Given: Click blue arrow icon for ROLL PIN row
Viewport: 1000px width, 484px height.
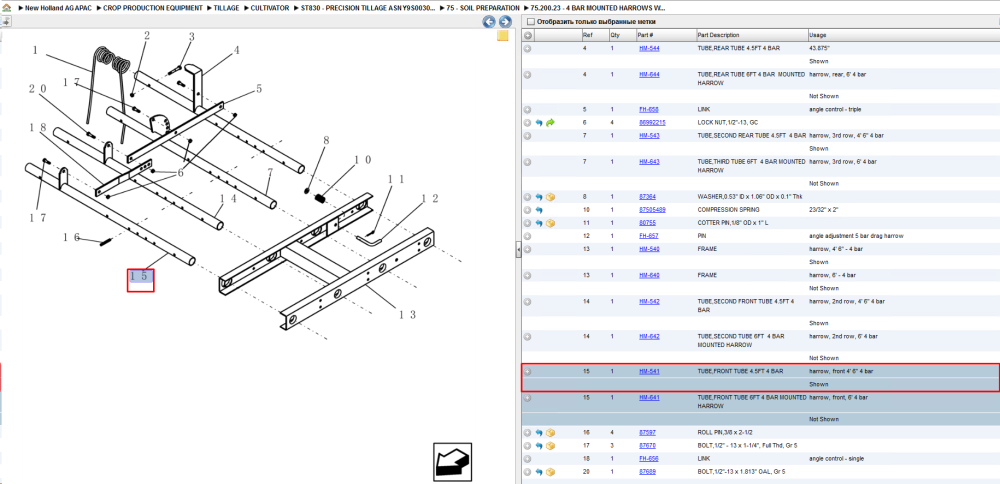Looking at the screenshot, I should pyautogui.click(x=539, y=432).
